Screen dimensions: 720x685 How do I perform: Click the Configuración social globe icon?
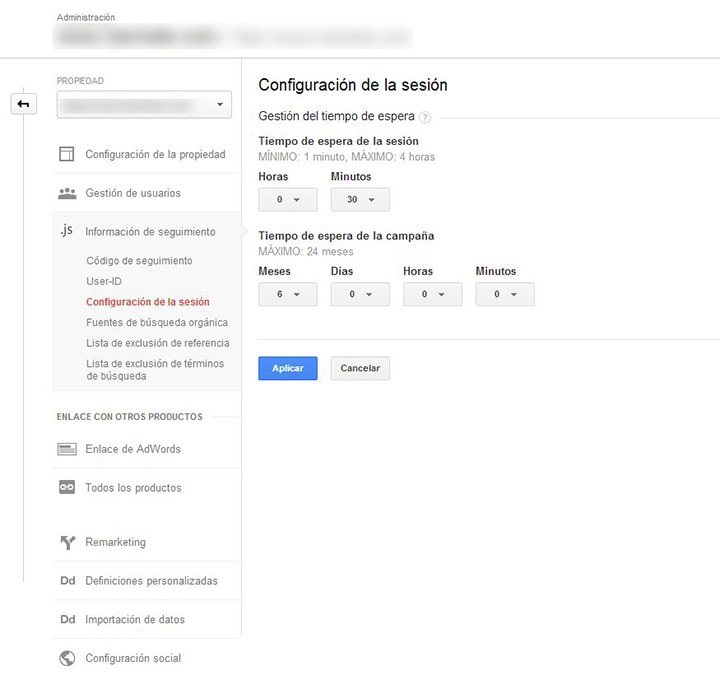click(x=67, y=658)
